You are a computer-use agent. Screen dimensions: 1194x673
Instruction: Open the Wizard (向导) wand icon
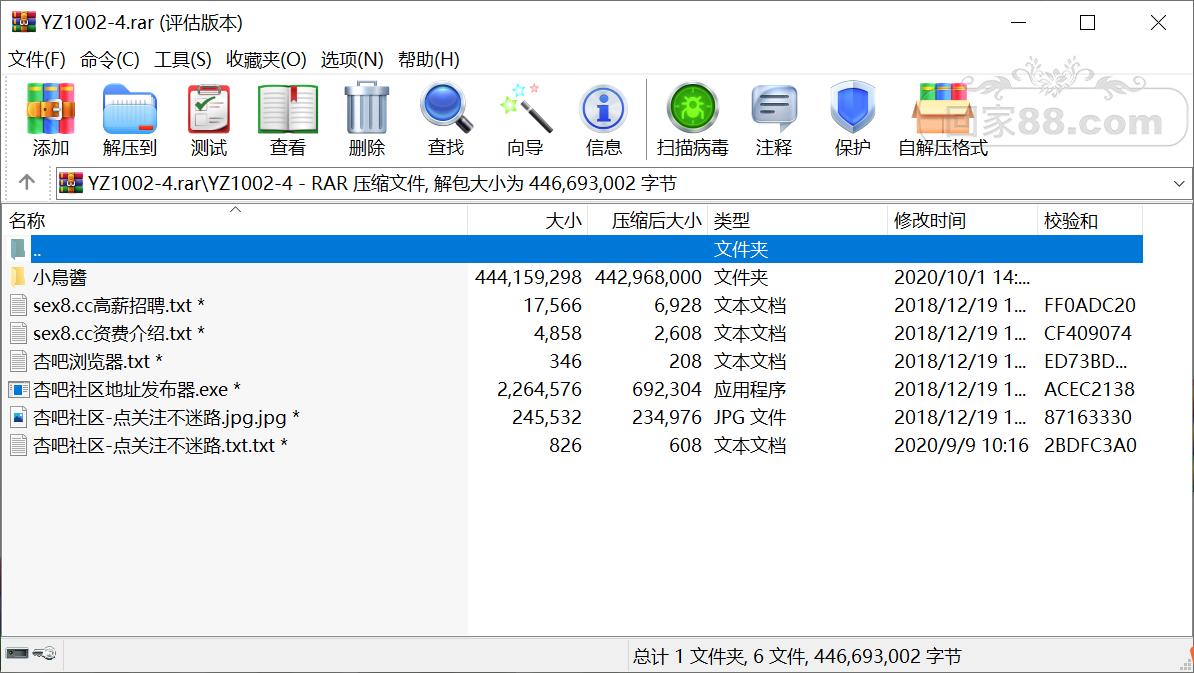[x=525, y=108]
